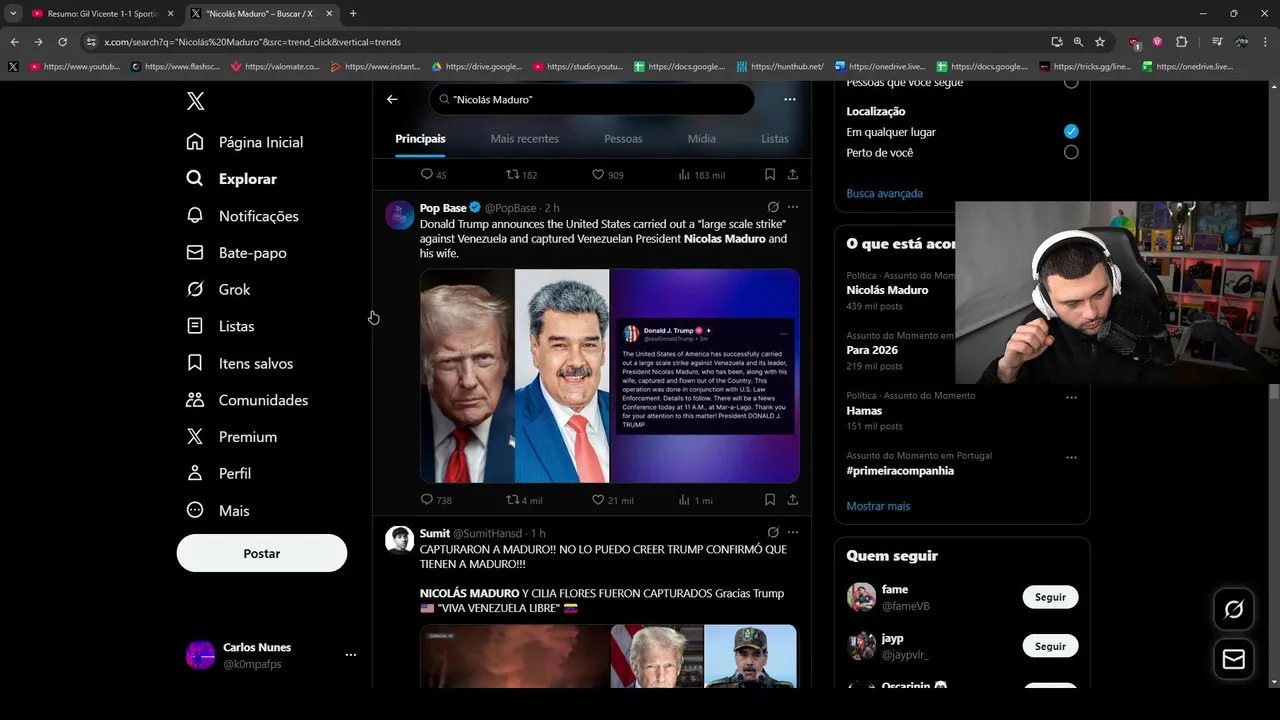
Task: Click the Perfil person icon
Action: (x=195, y=473)
